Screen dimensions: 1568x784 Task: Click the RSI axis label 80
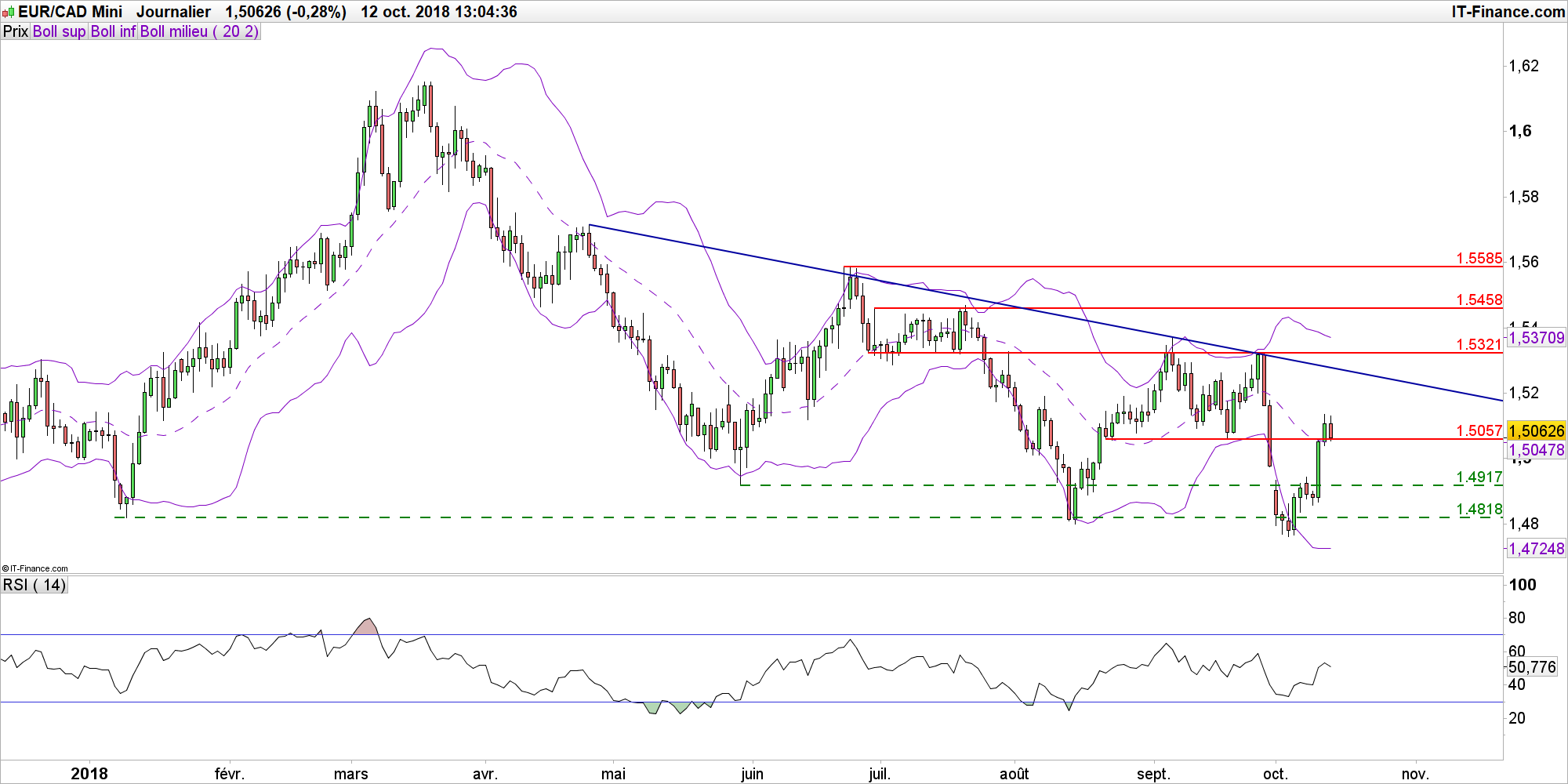tap(1517, 618)
